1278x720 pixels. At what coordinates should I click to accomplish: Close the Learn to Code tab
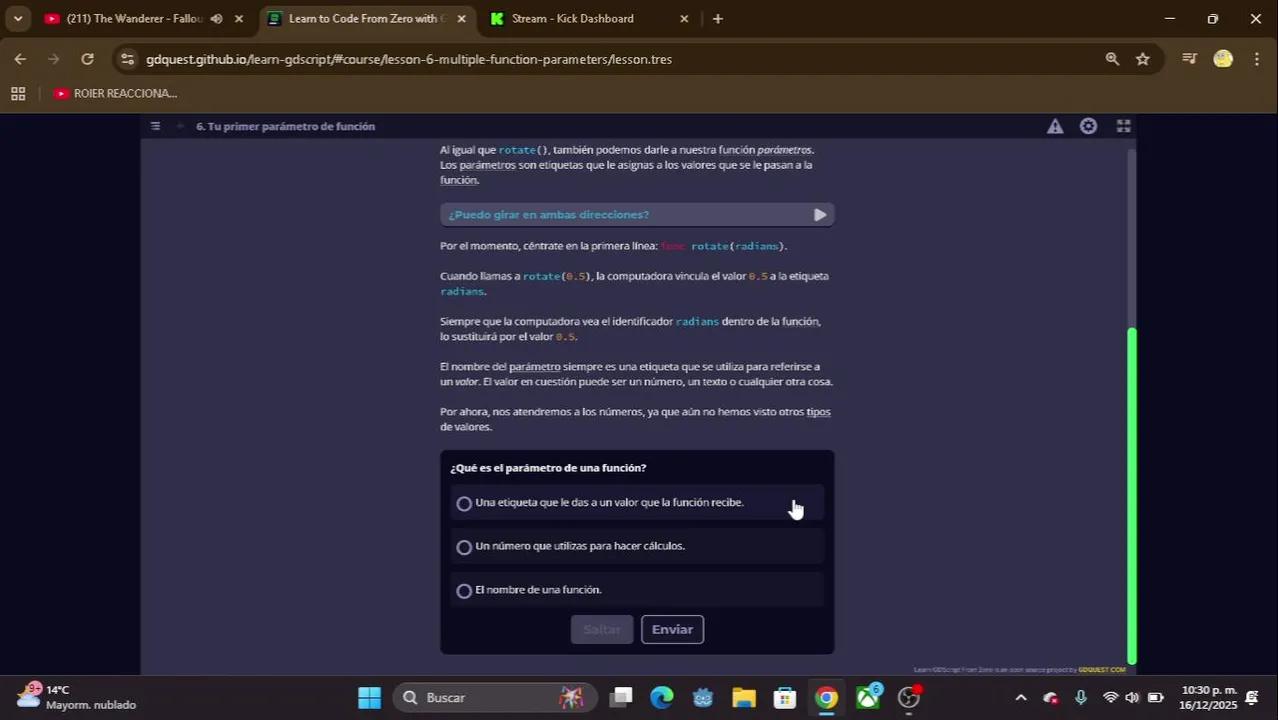[x=461, y=18]
